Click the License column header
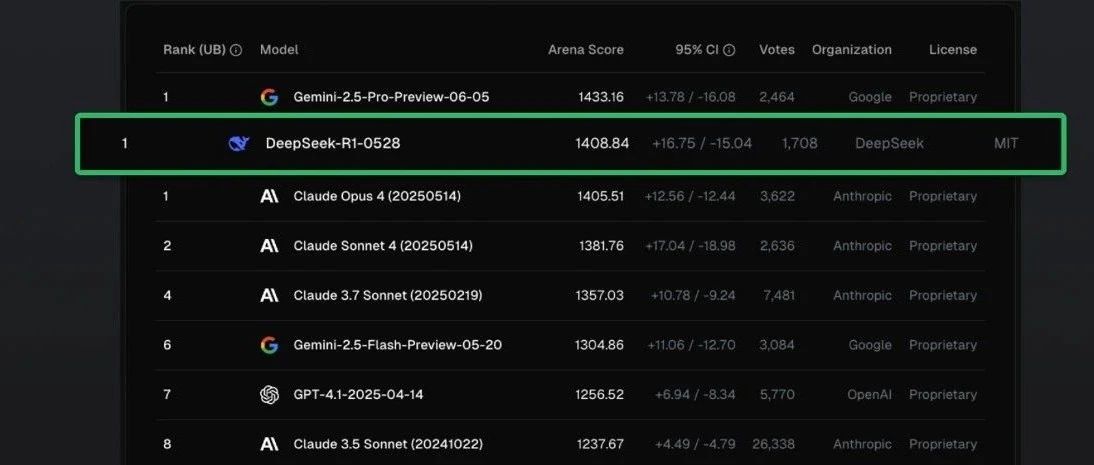 [x=953, y=50]
